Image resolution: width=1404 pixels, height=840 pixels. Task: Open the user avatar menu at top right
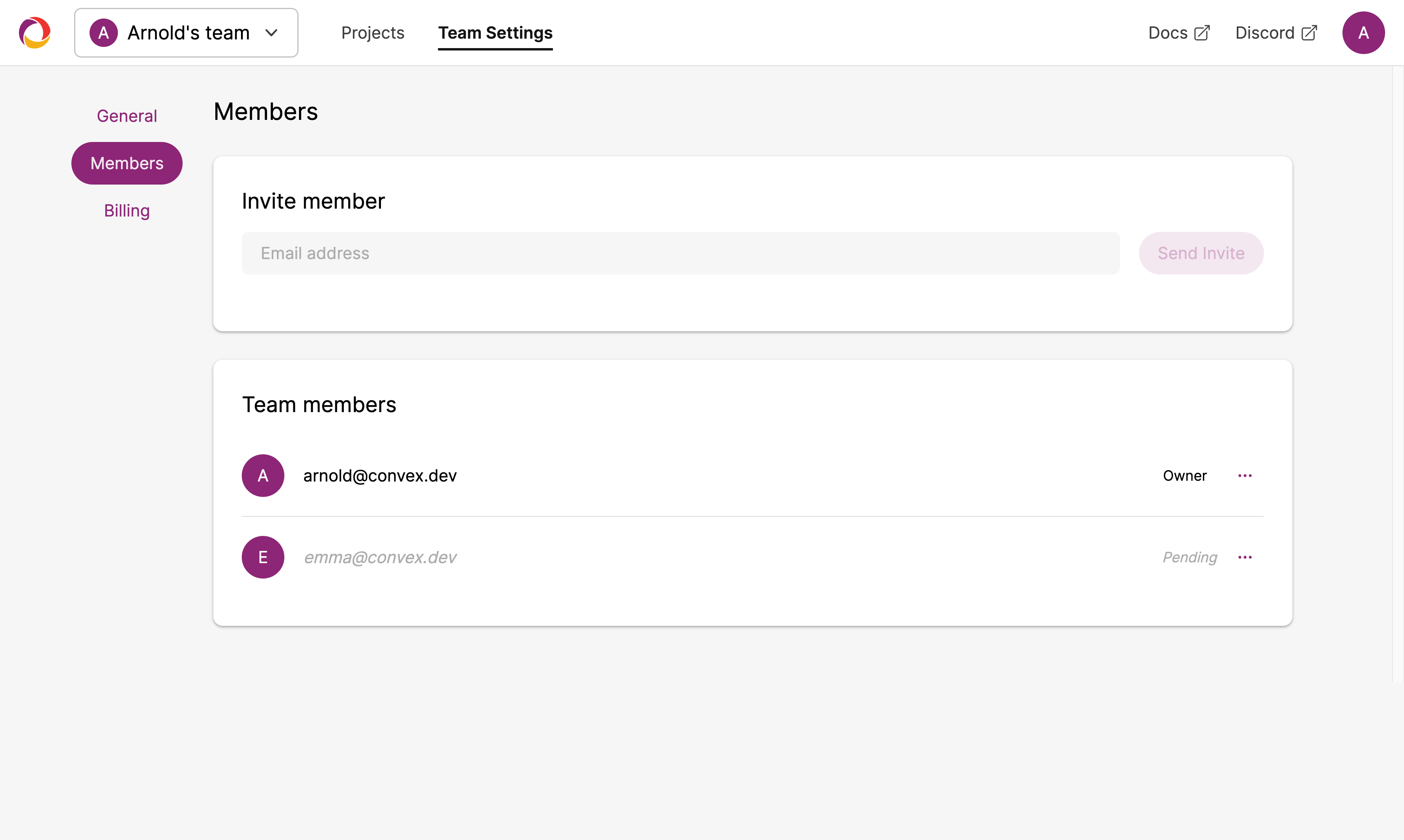pos(1363,33)
